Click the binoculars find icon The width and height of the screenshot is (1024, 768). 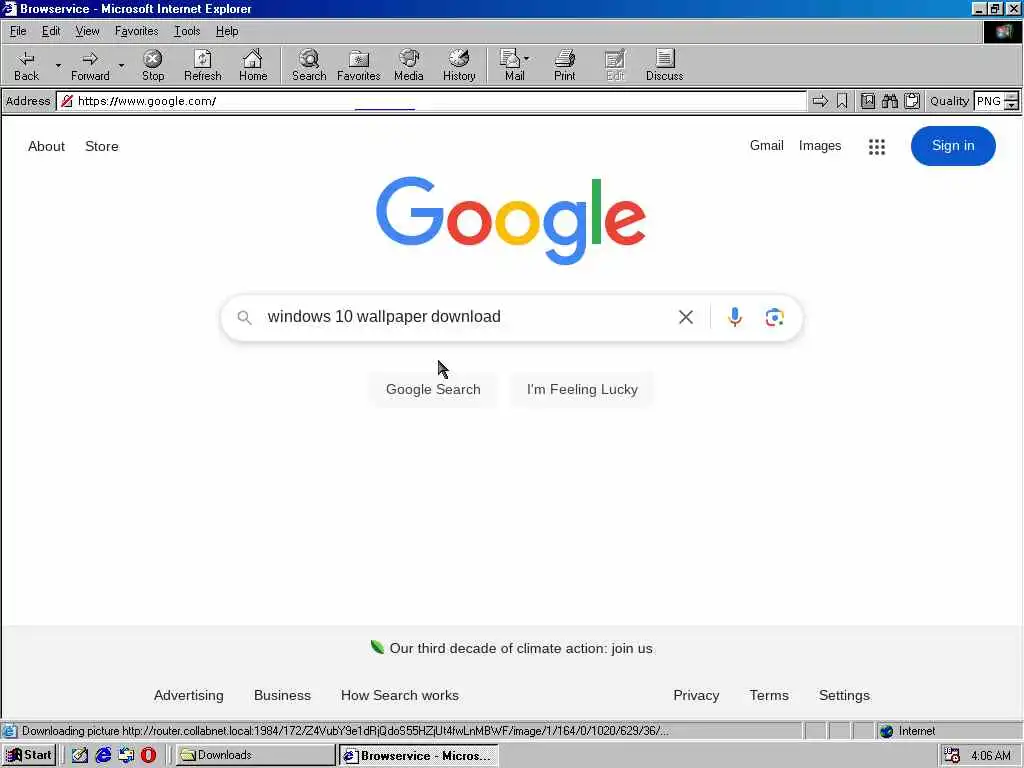pyautogui.click(x=889, y=101)
